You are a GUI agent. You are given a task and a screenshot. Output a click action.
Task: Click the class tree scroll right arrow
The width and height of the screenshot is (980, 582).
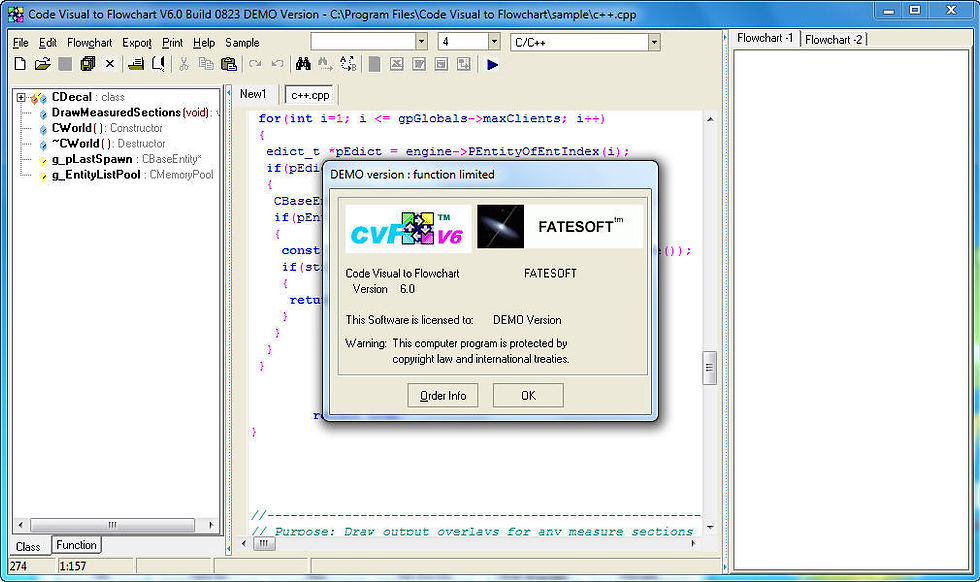[211, 525]
